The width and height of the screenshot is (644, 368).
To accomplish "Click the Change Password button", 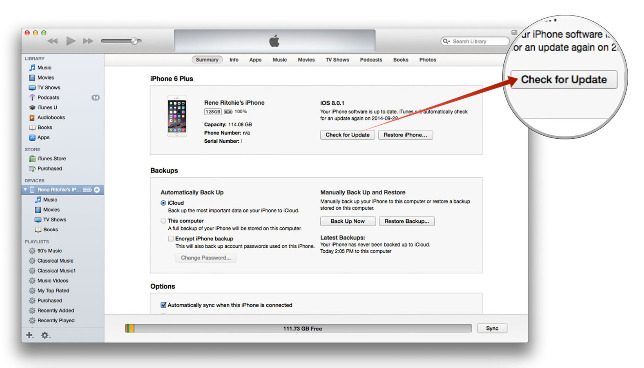I will pyautogui.click(x=206, y=258).
